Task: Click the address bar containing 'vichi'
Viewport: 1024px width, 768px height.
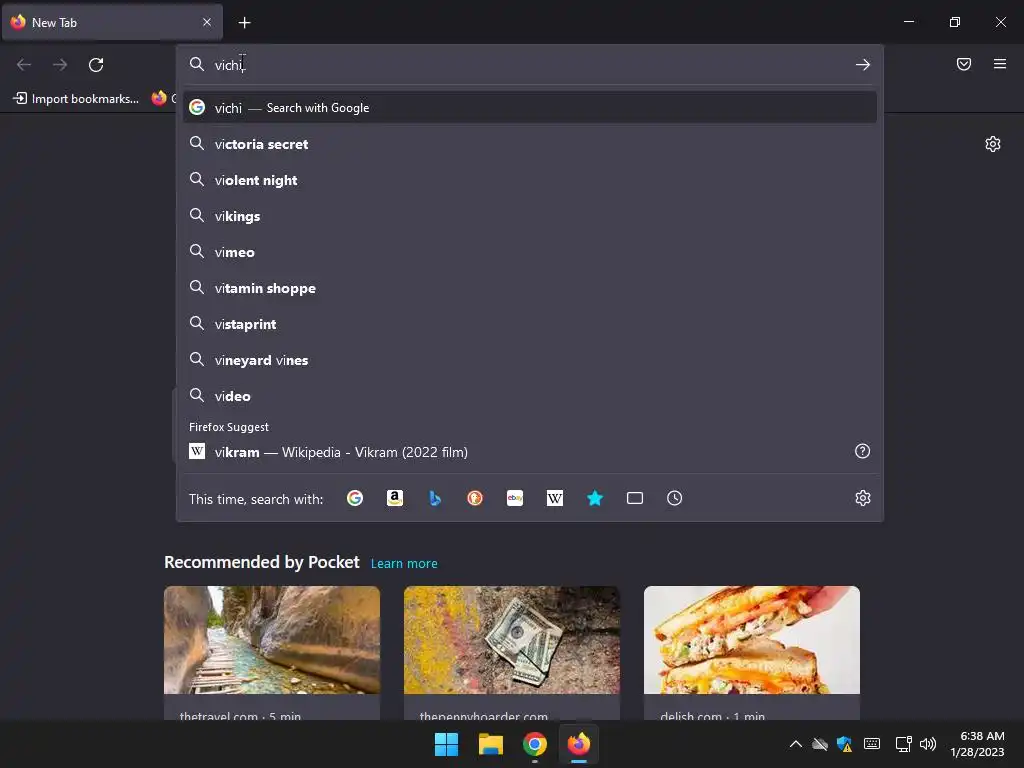Action: 530,65
